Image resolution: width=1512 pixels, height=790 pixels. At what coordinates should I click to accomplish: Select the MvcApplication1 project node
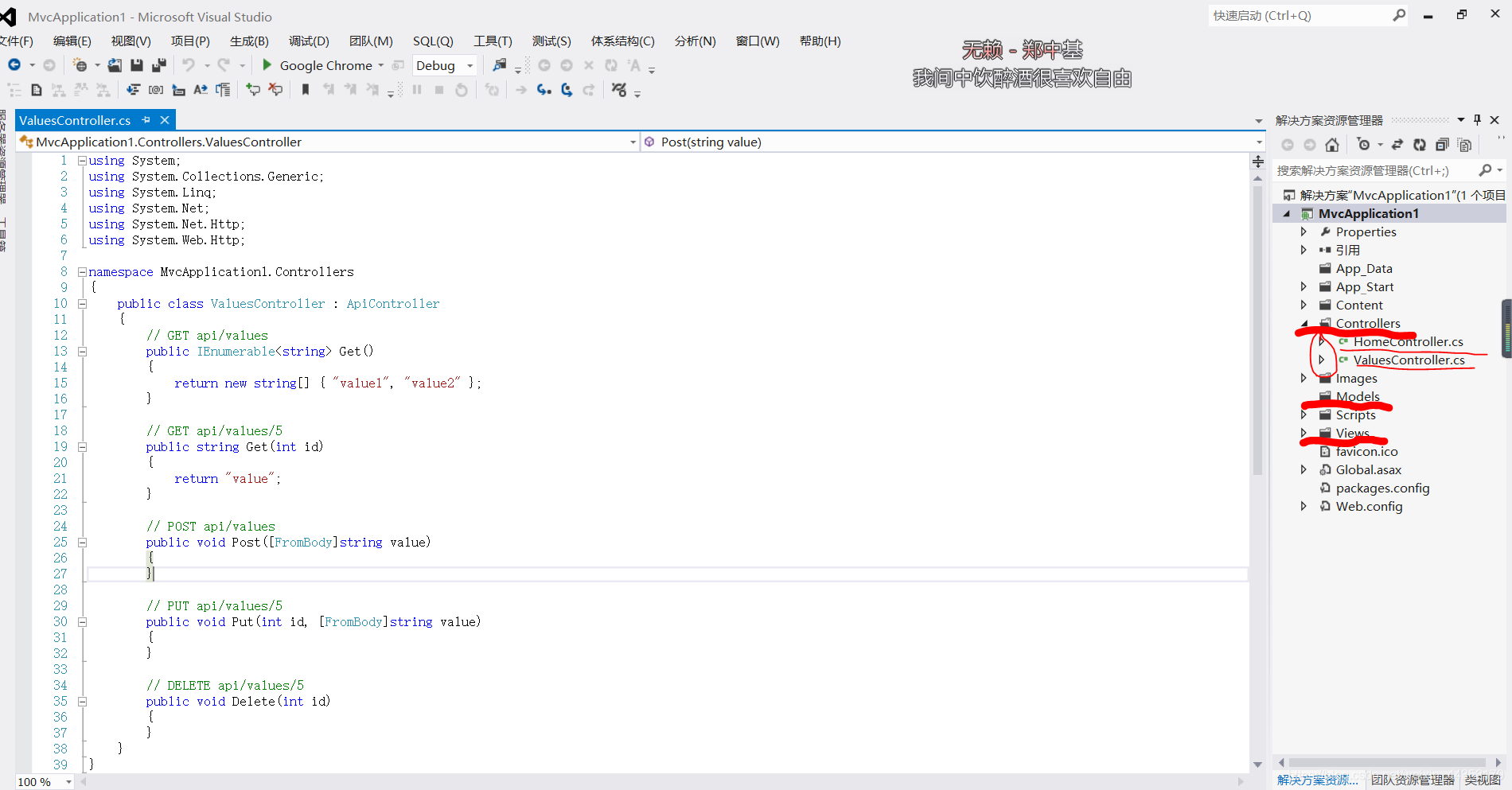point(1369,213)
